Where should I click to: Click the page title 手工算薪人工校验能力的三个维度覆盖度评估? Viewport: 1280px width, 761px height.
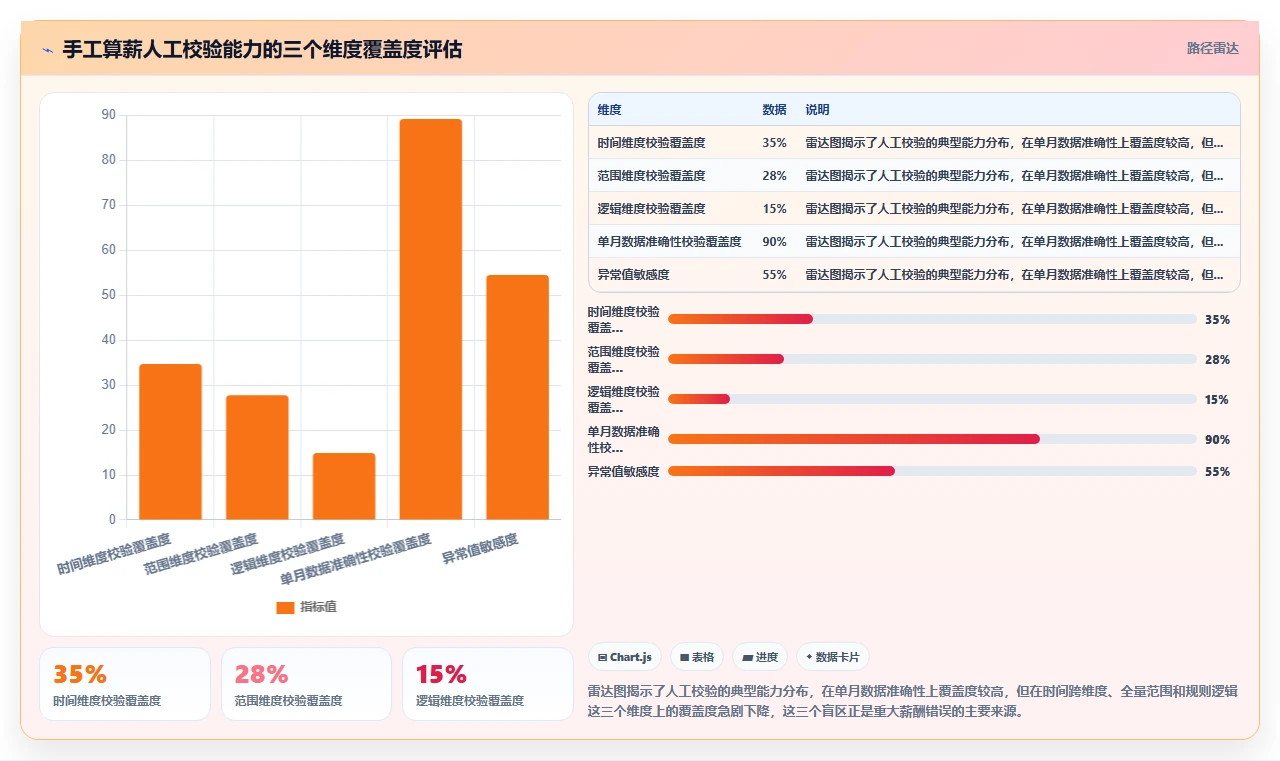point(262,50)
